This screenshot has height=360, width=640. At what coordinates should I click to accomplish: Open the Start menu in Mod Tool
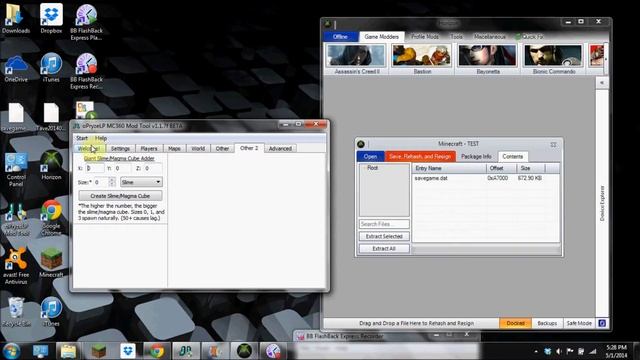tap(82, 138)
